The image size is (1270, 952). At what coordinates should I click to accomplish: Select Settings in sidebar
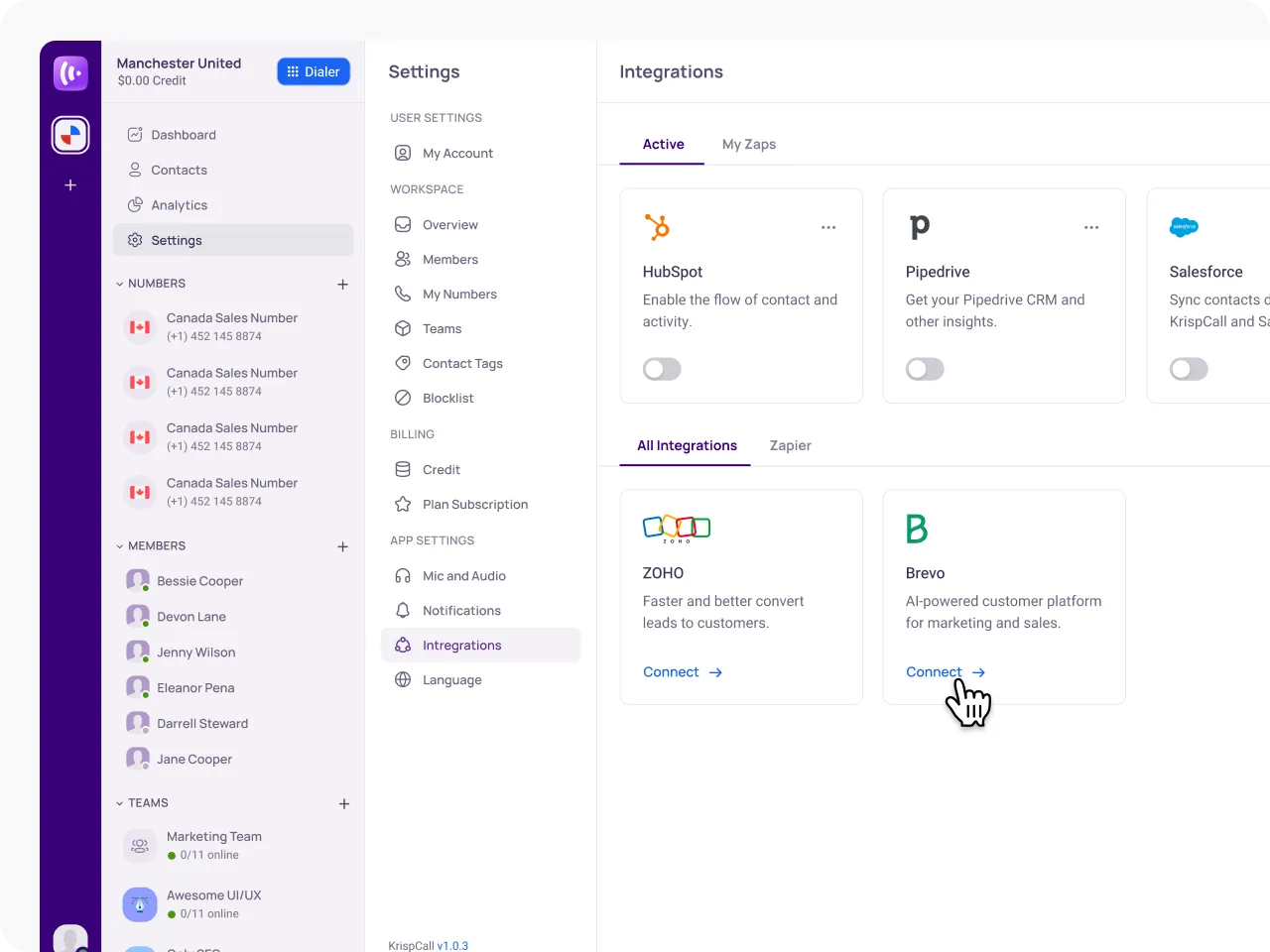pos(233,240)
